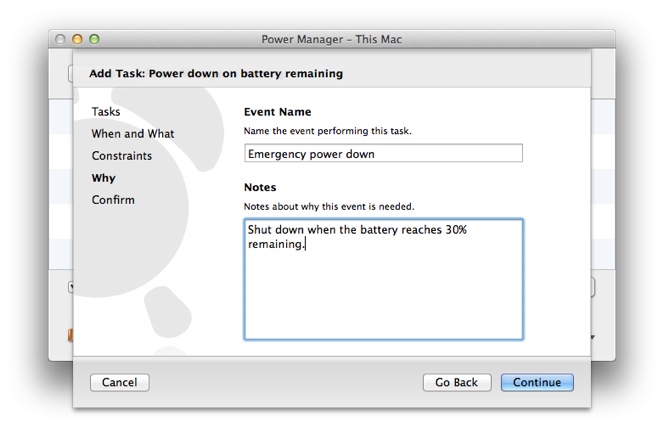Select the When and What step
This screenshot has width=664, height=428.
click(x=133, y=134)
